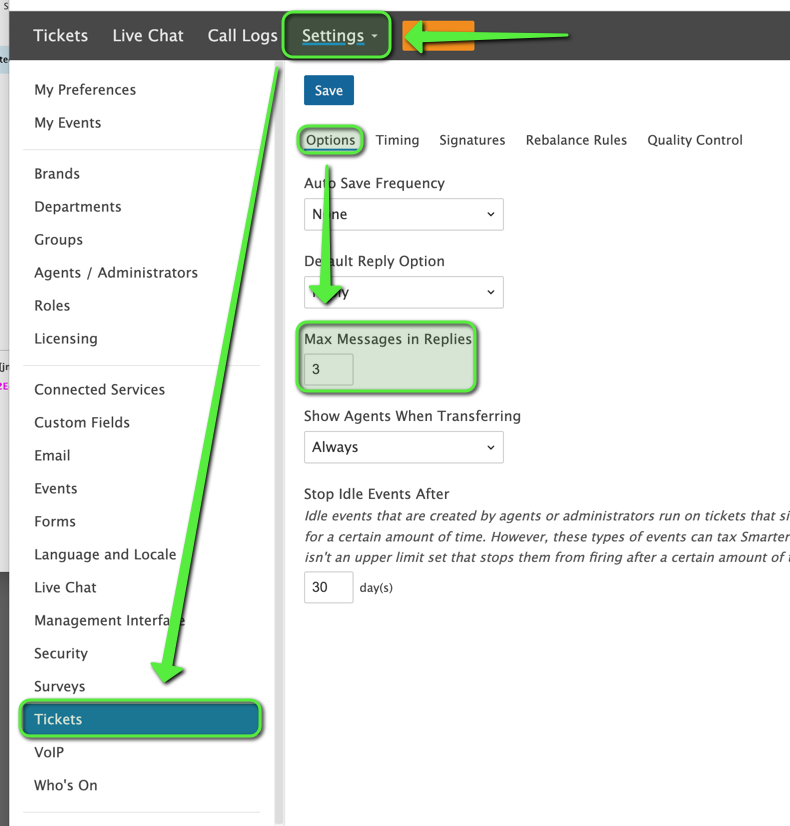Open Connected Services settings
The image size is (790, 826).
coord(99,390)
